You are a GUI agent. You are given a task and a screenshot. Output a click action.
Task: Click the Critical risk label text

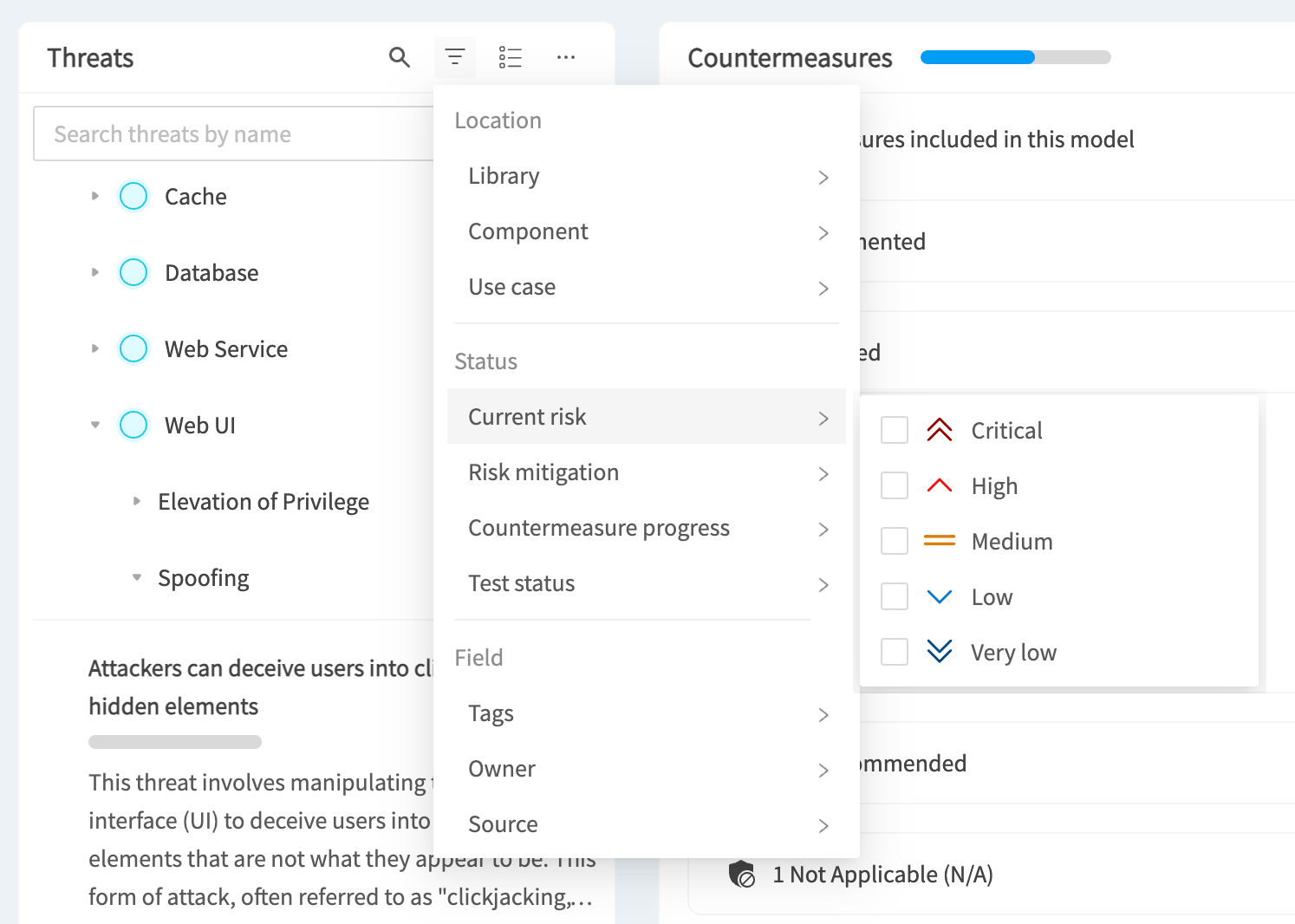pos(1006,430)
